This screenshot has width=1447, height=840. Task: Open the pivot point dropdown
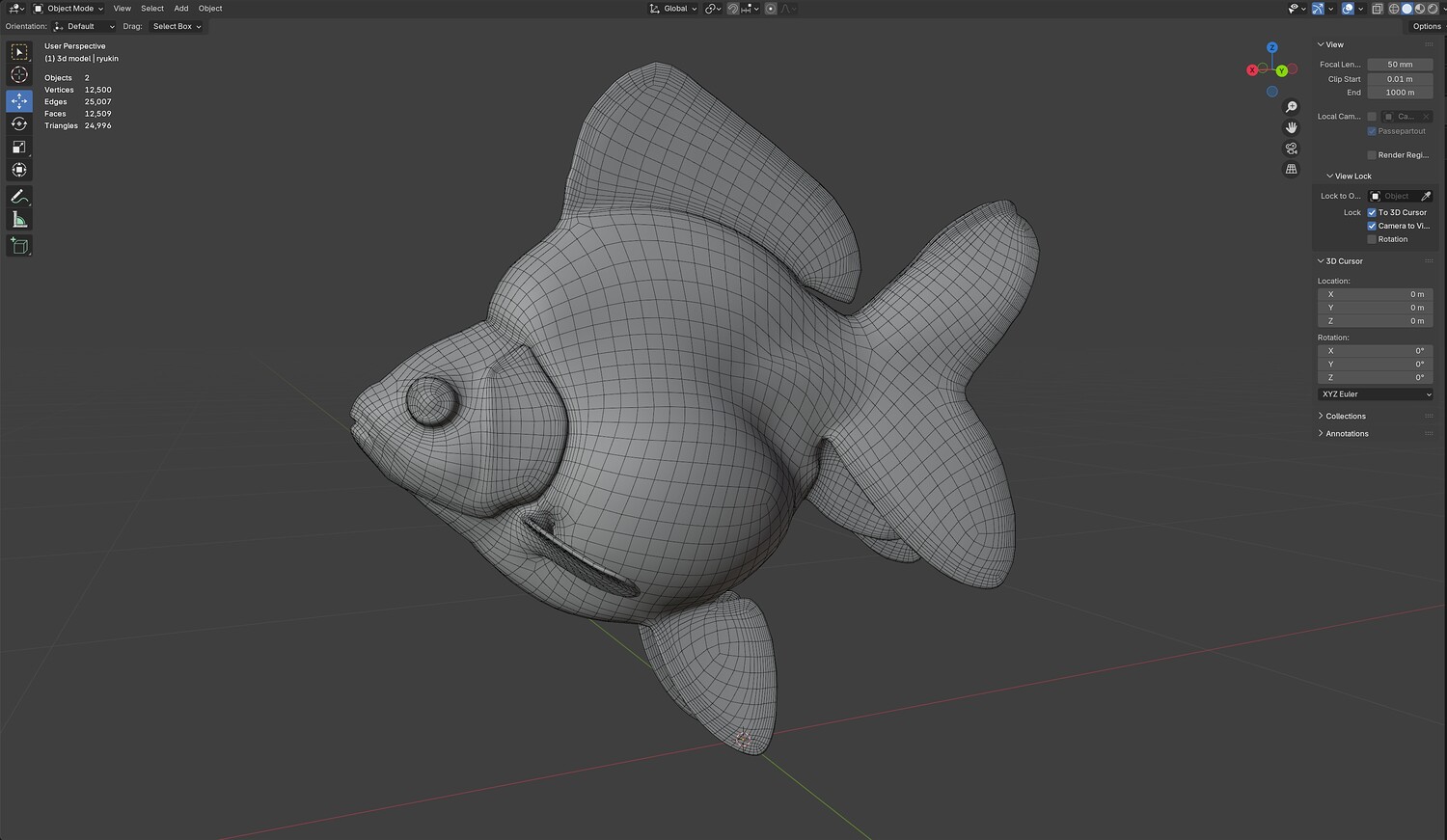click(x=713, y=9)
